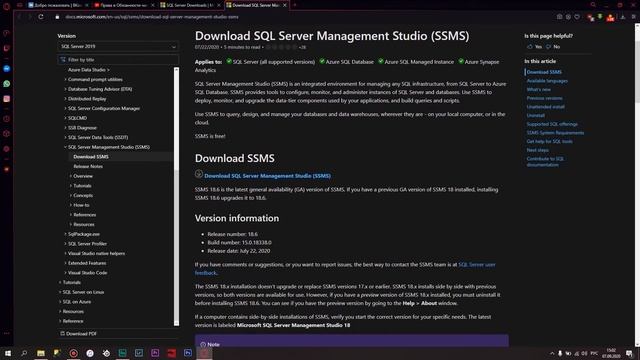This screenshot has height=360, width=640.
Task: Open a new tab with plus button
Action: (x=295, y=5)
